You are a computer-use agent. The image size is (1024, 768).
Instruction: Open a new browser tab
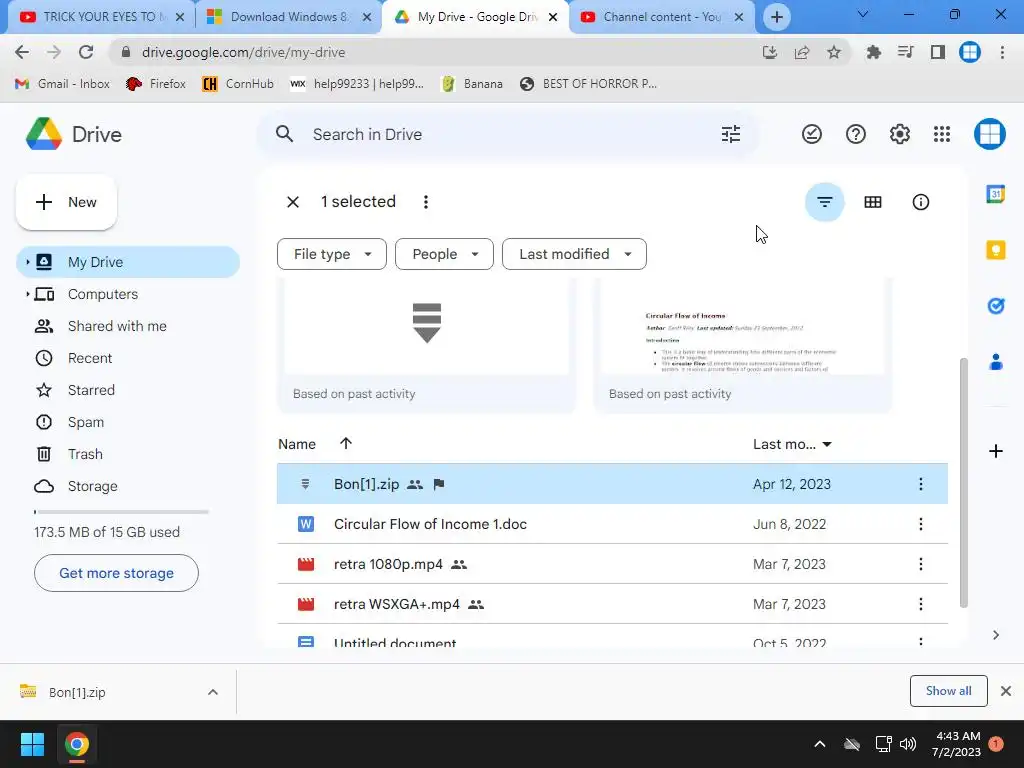pos(776,17)
